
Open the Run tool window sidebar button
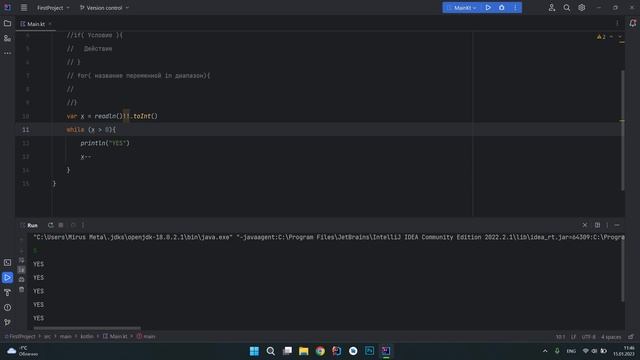[x=7, y=278]
